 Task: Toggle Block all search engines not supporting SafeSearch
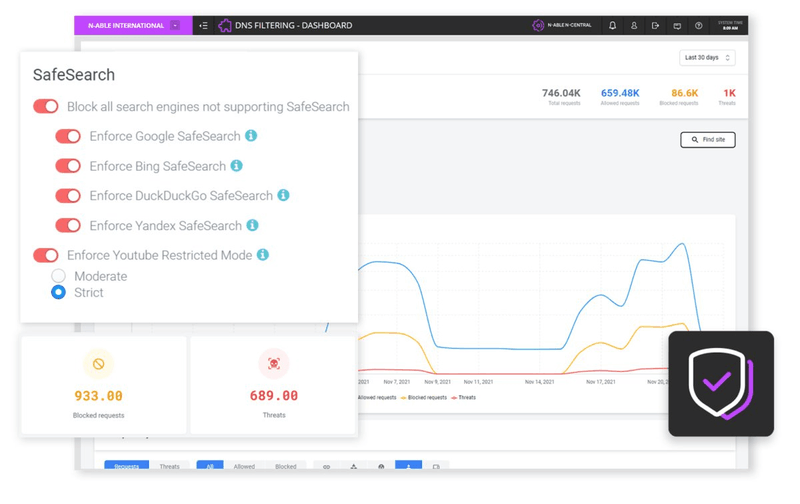[x=46, y=107]
